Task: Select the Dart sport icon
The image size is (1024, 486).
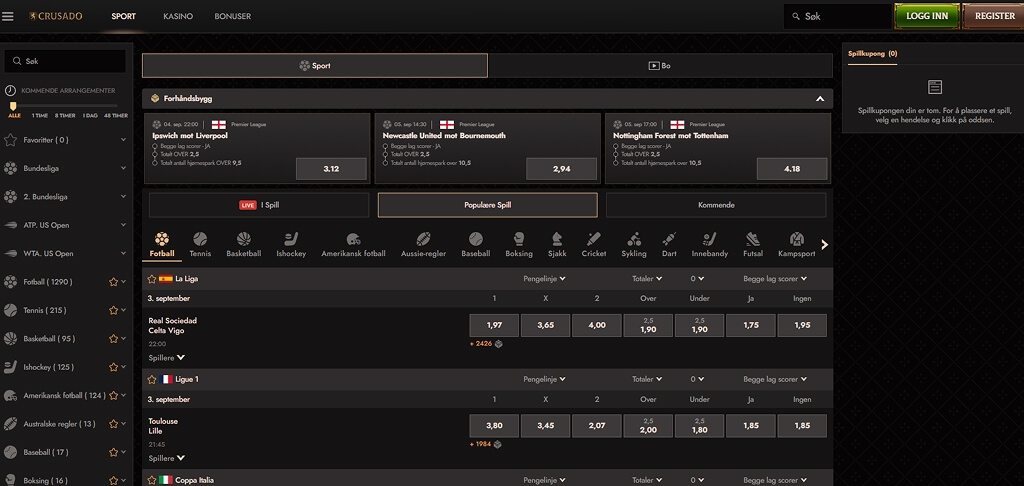Action: pos(669,239)
